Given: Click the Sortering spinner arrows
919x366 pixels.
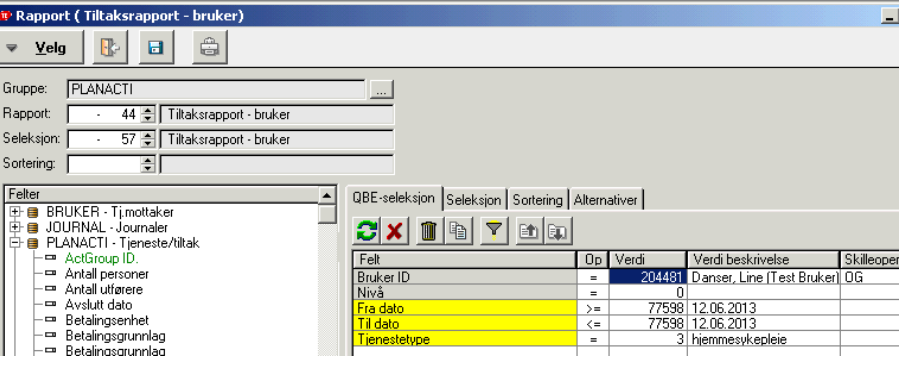Looking at the screenshot, I should coord(149,164).
